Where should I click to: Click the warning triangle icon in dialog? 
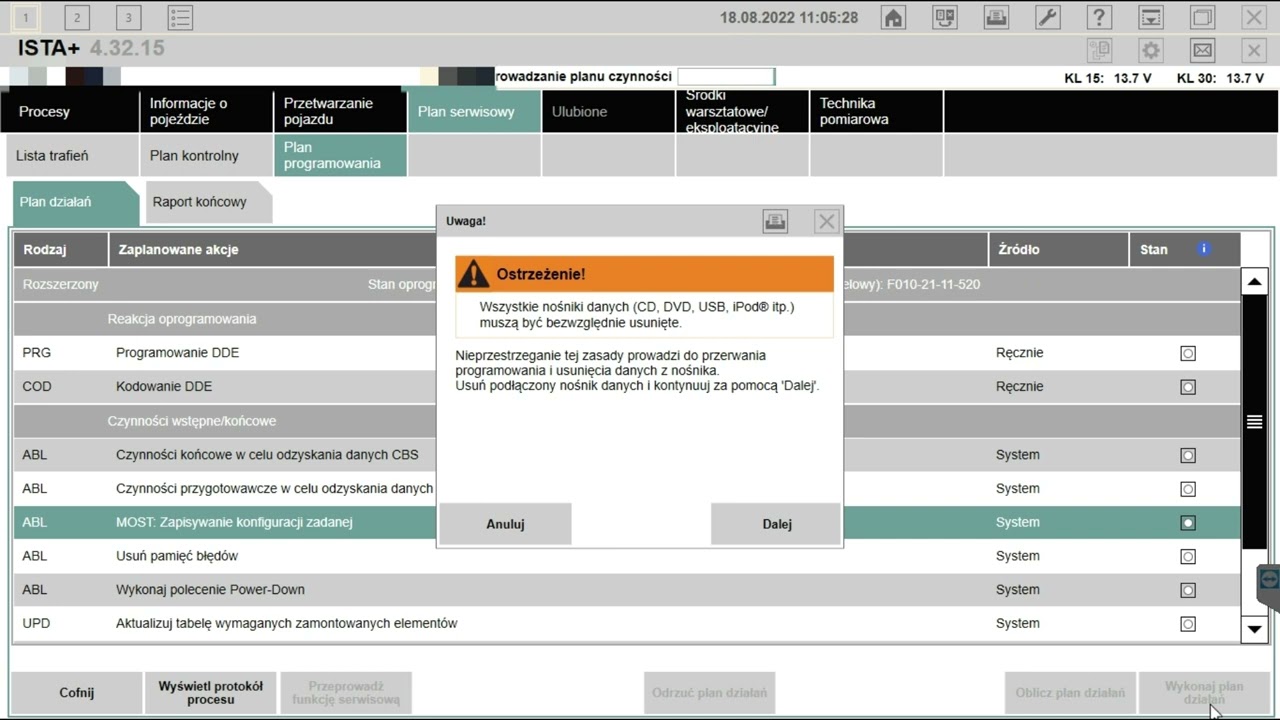pyautogui.click(x=473, y=274)
